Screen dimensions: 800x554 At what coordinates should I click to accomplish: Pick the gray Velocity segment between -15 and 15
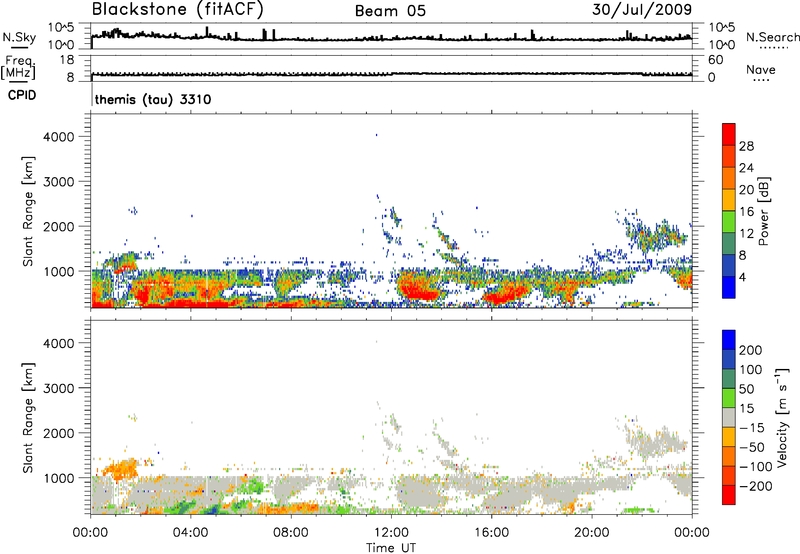coord(729,417)
